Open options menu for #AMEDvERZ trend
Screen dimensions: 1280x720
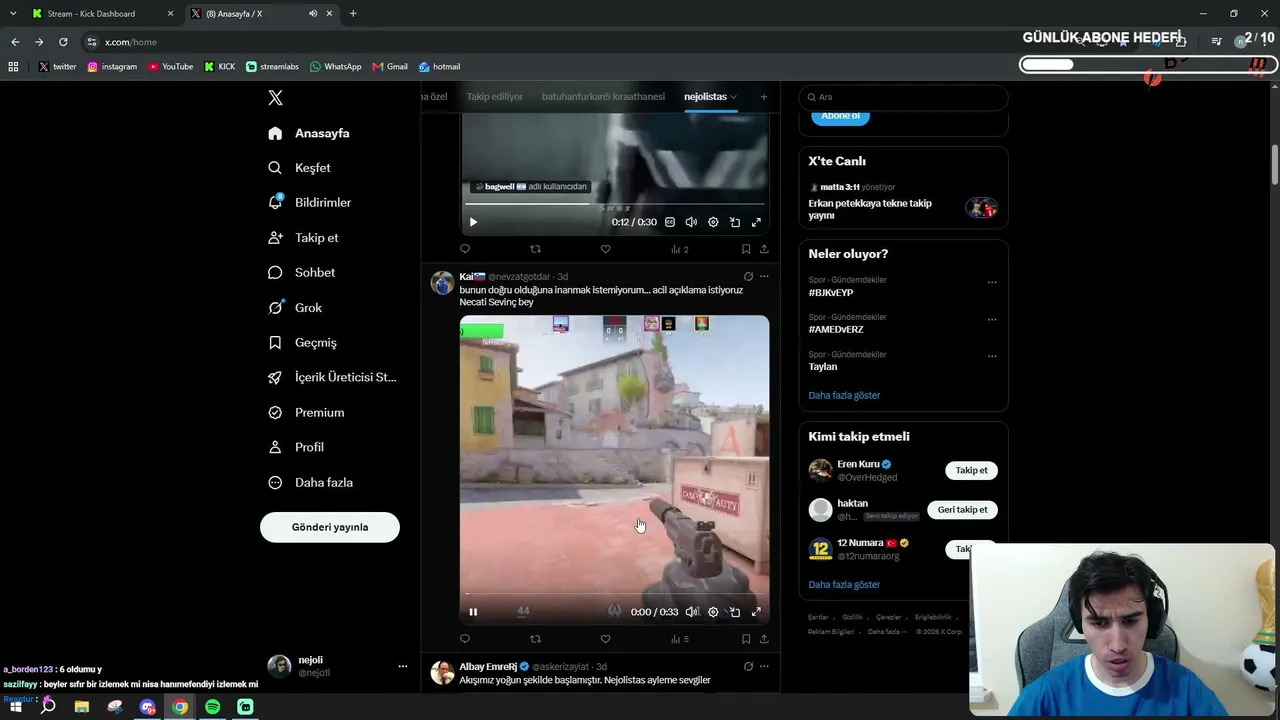pos(992,320)
